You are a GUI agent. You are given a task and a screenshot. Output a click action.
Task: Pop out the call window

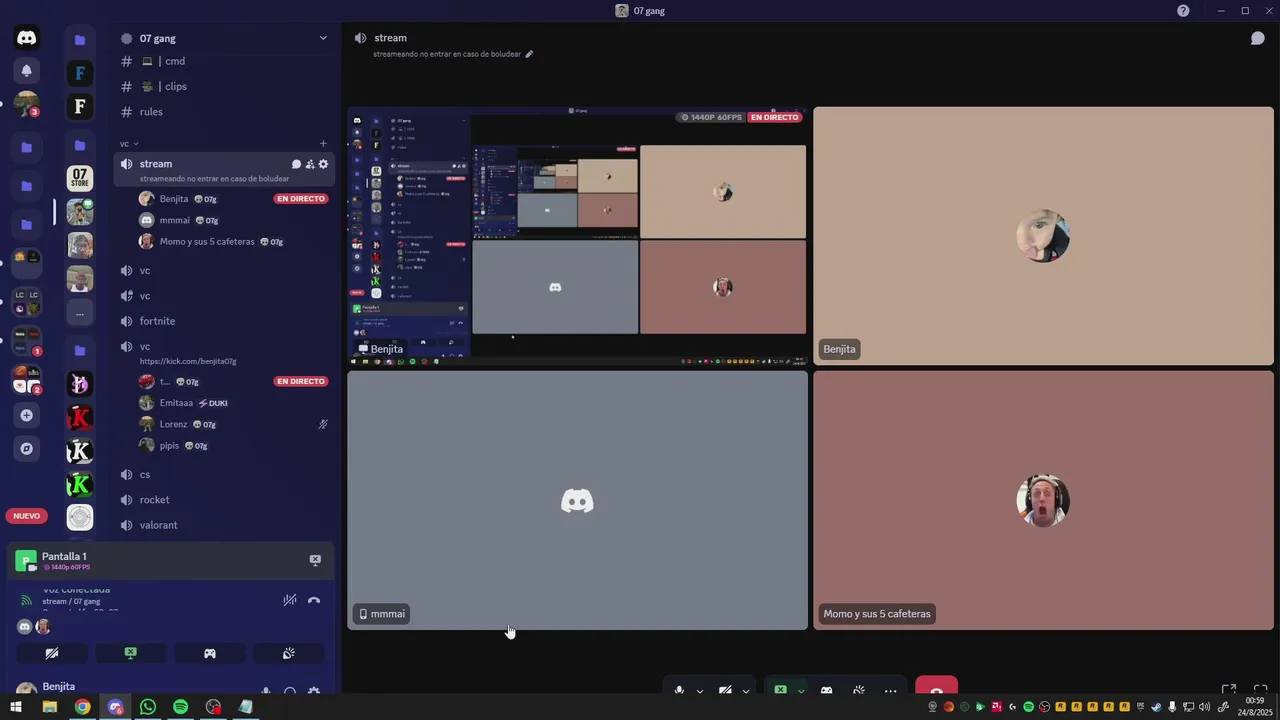tap(1229, 690)
